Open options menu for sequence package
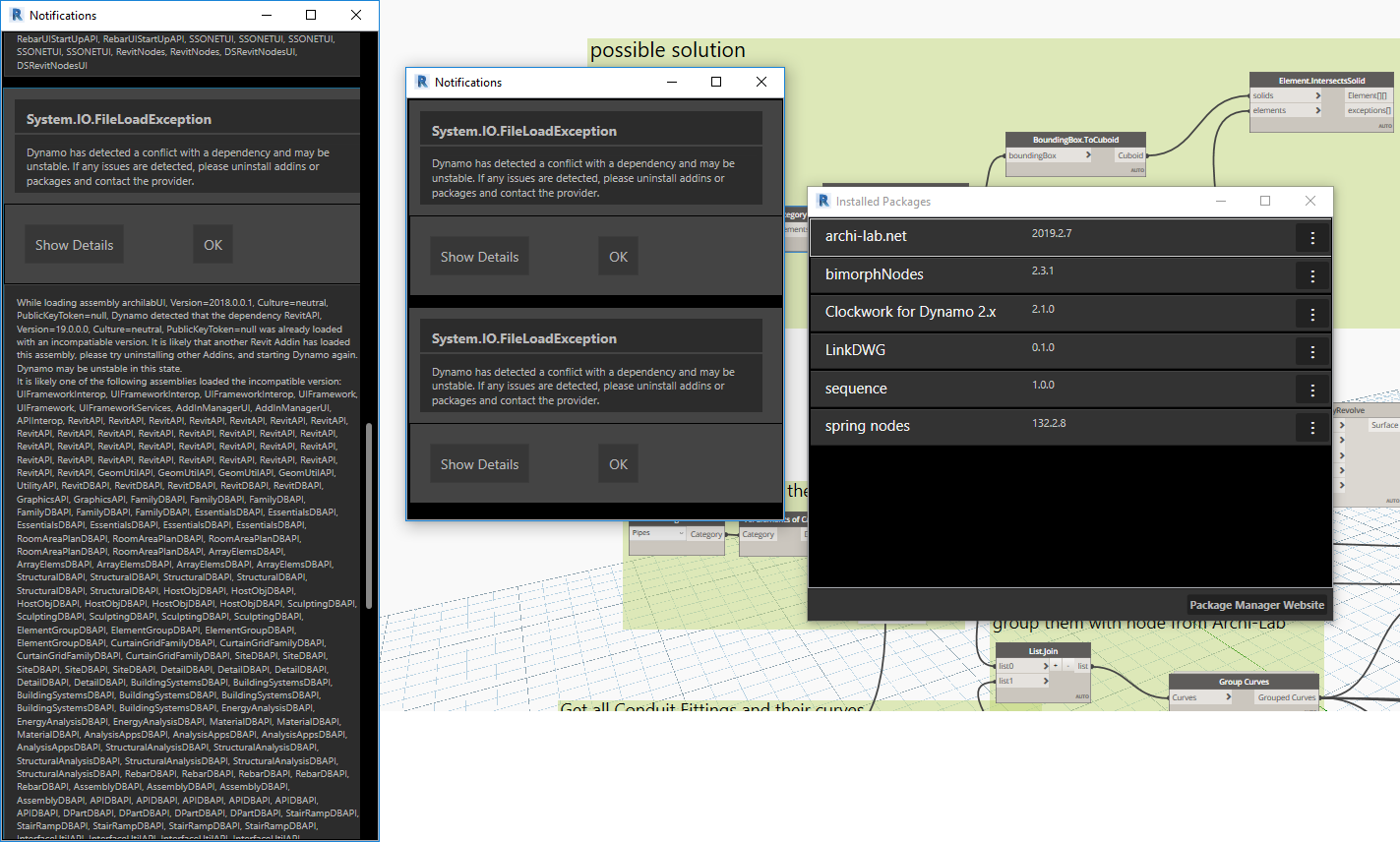1400x842 pixels. [x=1312, y=390]
